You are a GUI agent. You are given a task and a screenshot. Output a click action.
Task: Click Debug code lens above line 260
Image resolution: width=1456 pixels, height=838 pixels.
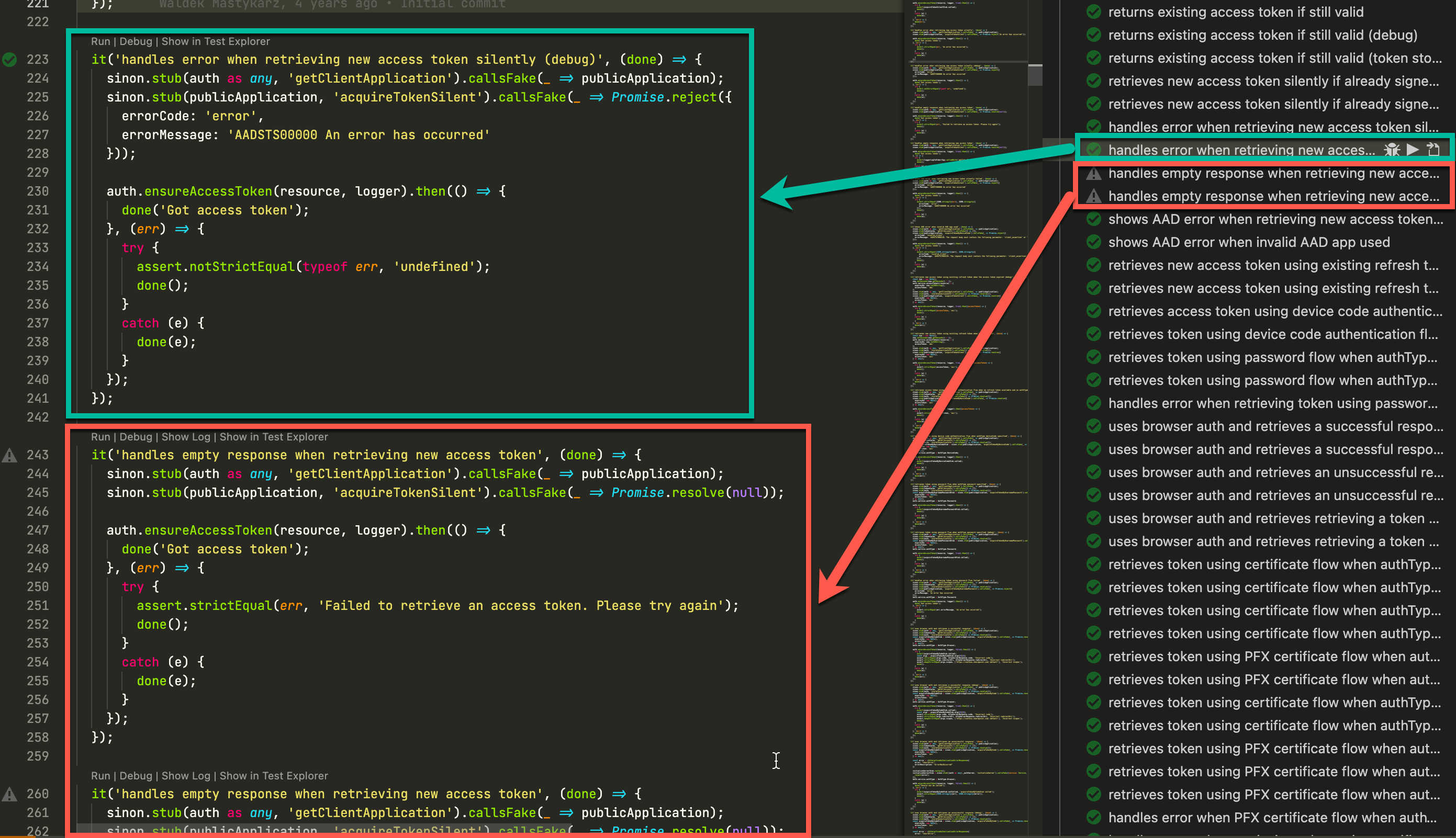pos(136,776)
